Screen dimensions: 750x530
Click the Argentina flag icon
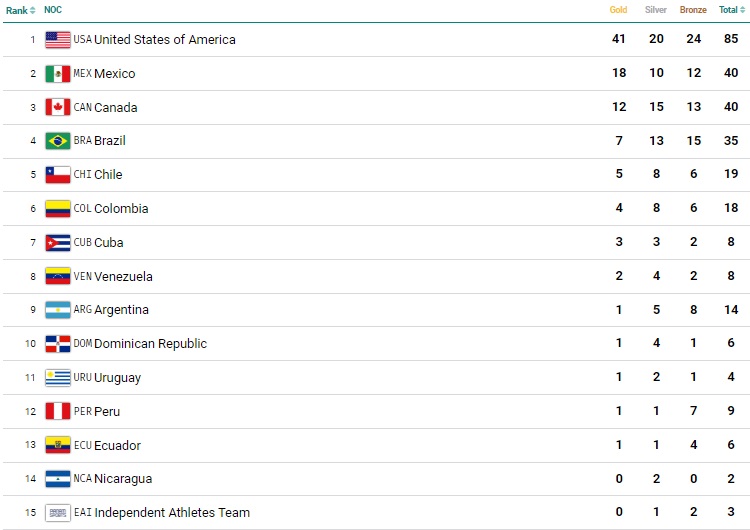pos(58,310)
